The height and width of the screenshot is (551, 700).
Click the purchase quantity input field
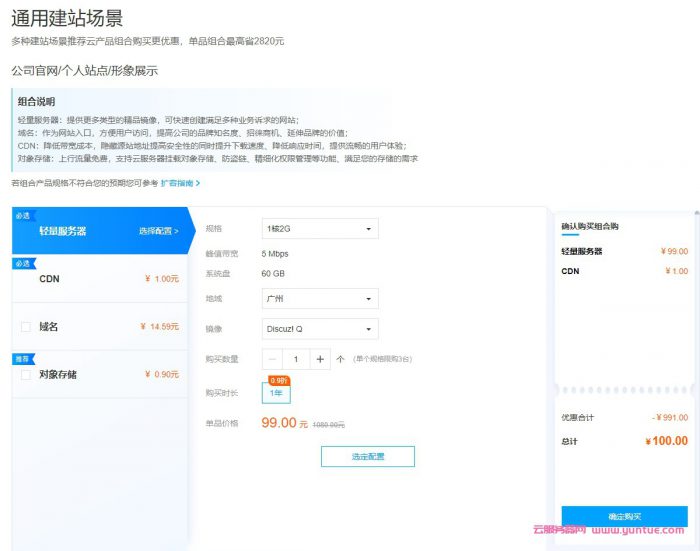pyautogui.click(x=296, y=359)
